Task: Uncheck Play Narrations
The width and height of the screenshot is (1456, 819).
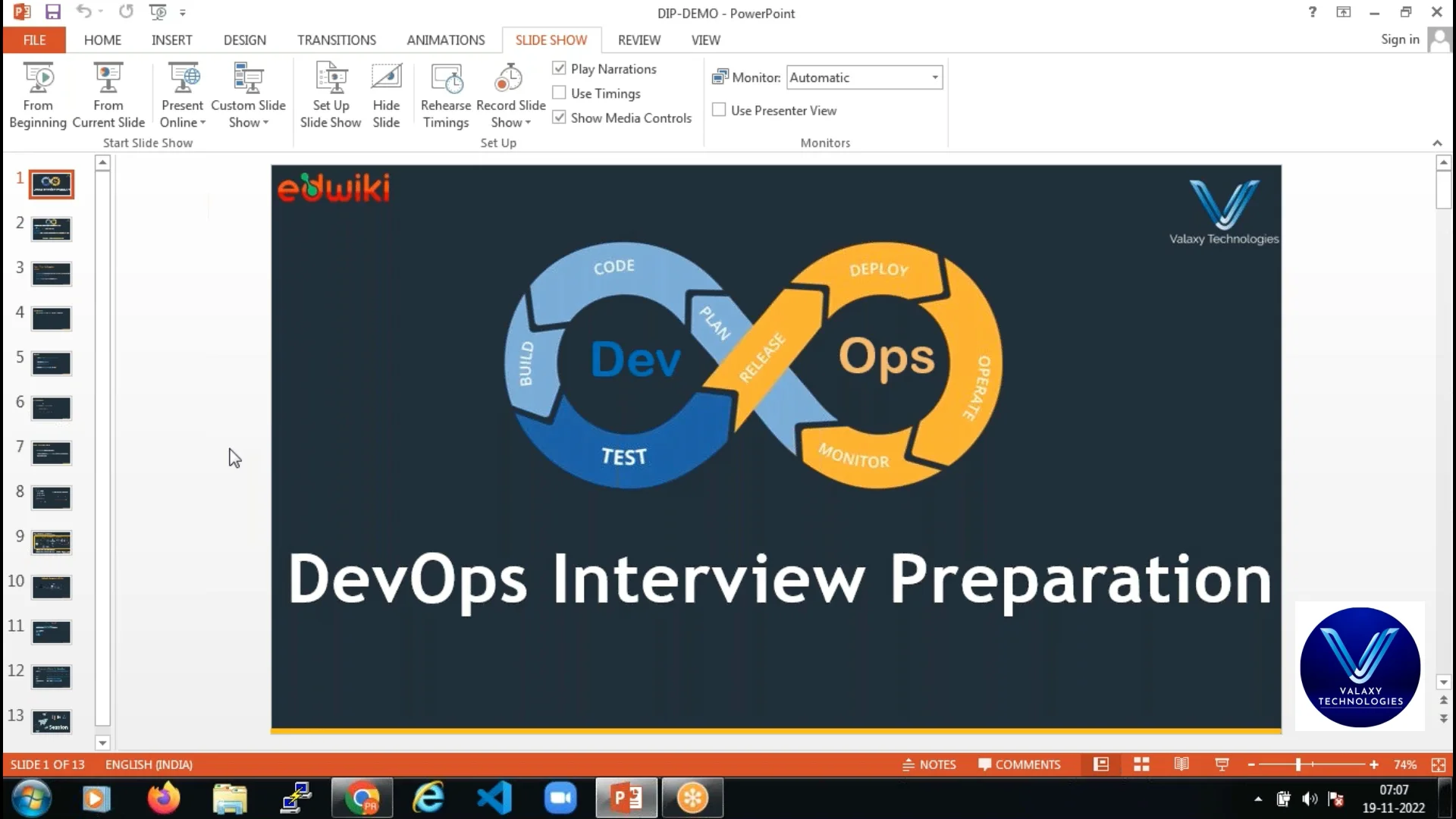Action: pos(560,68)
